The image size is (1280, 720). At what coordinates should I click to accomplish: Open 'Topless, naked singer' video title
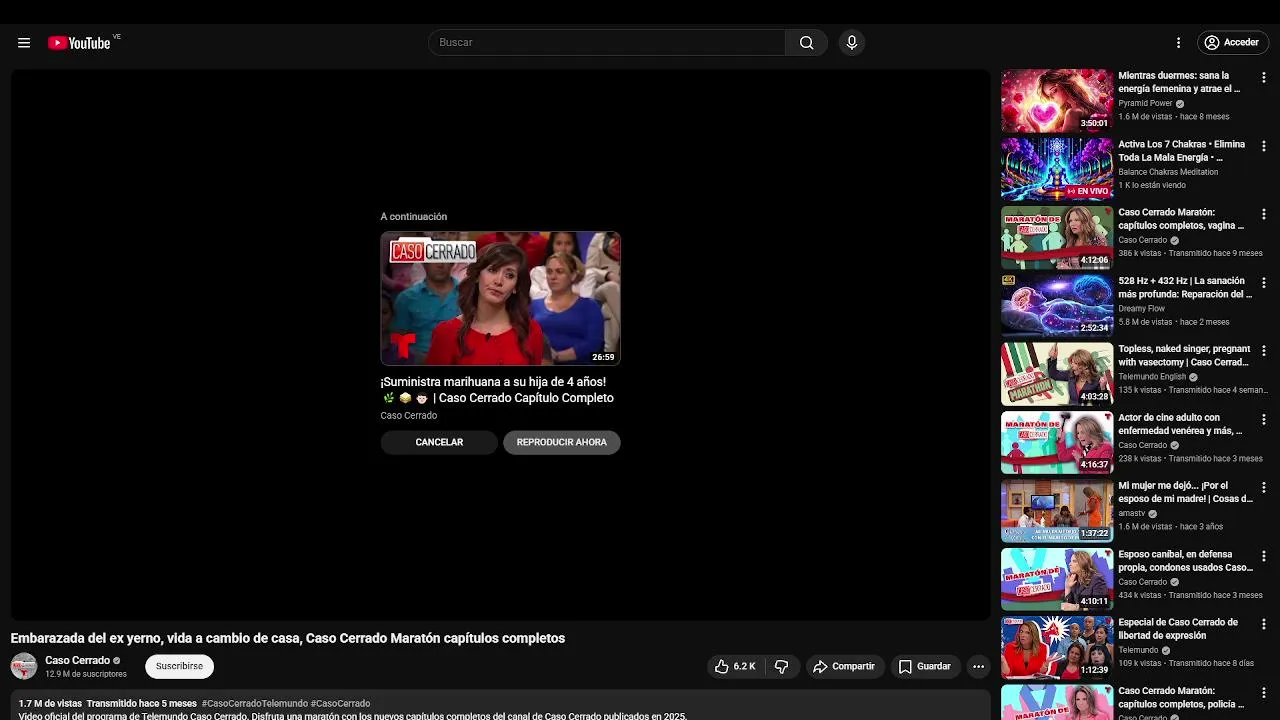(1184, 356)
